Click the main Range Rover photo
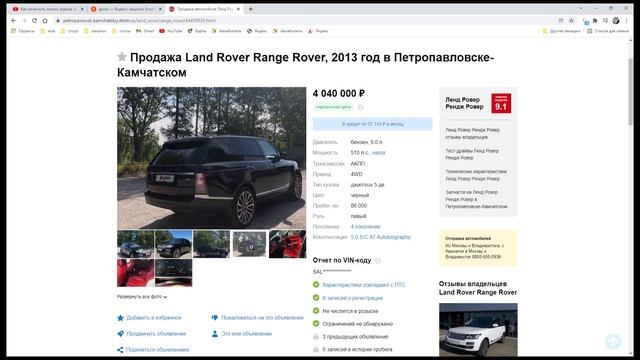The image size is (640, 360). point(211,158)
